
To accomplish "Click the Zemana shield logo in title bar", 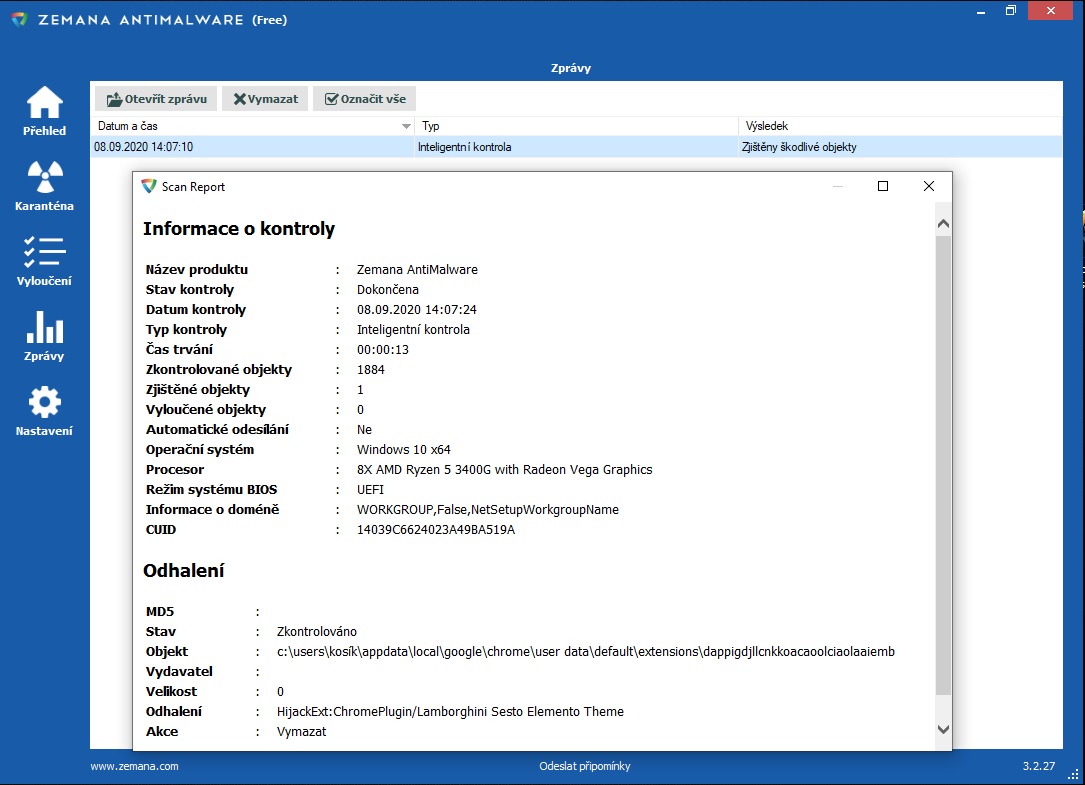I will pos(19,19).
